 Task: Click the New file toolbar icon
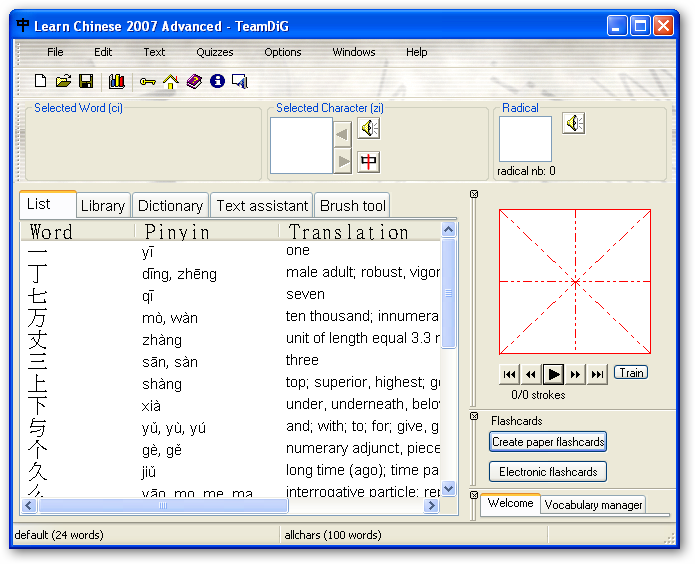(40, 81)
